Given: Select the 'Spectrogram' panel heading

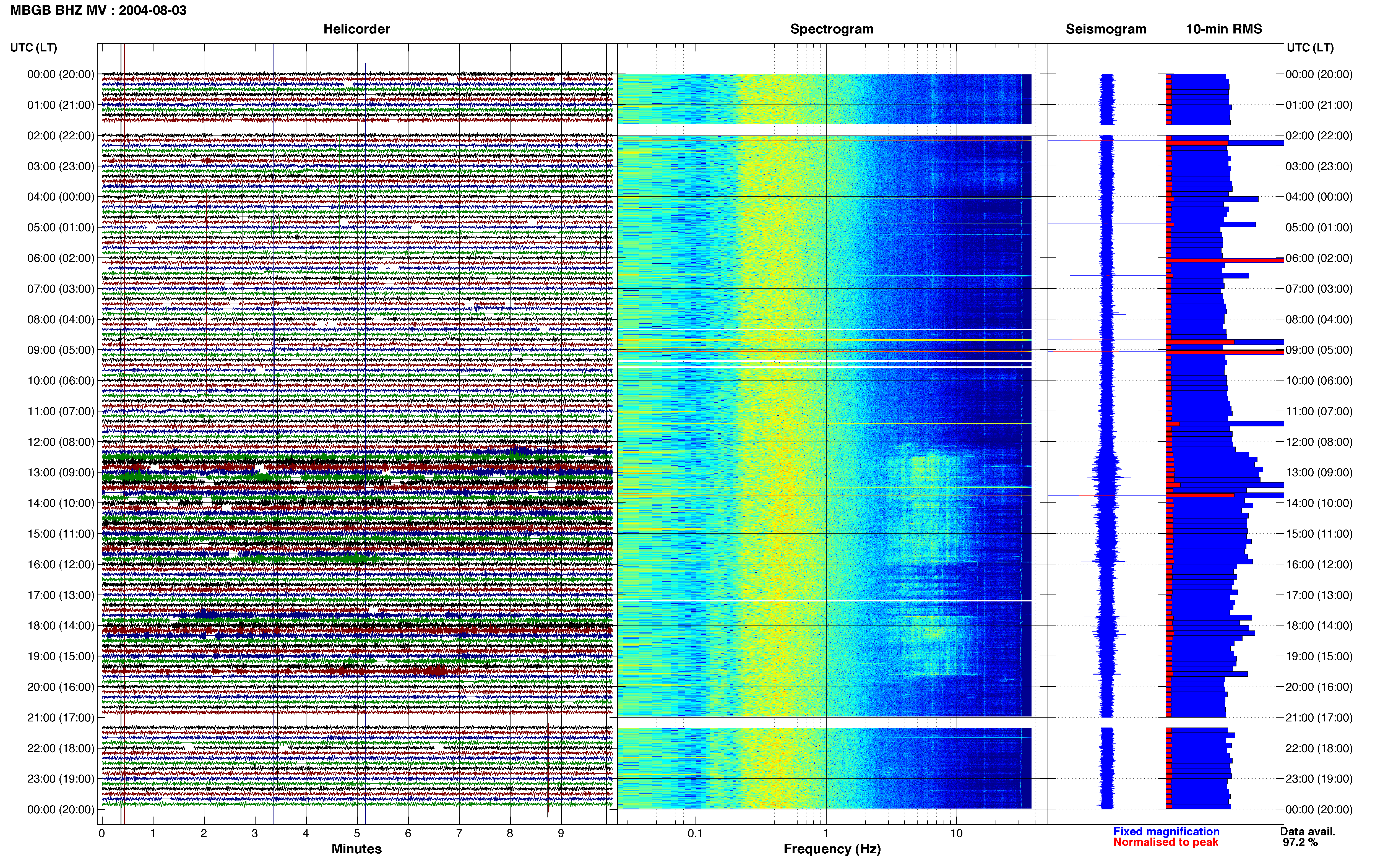Looking at the screenshot, I should pyautogui.click(x=832, y=29).
